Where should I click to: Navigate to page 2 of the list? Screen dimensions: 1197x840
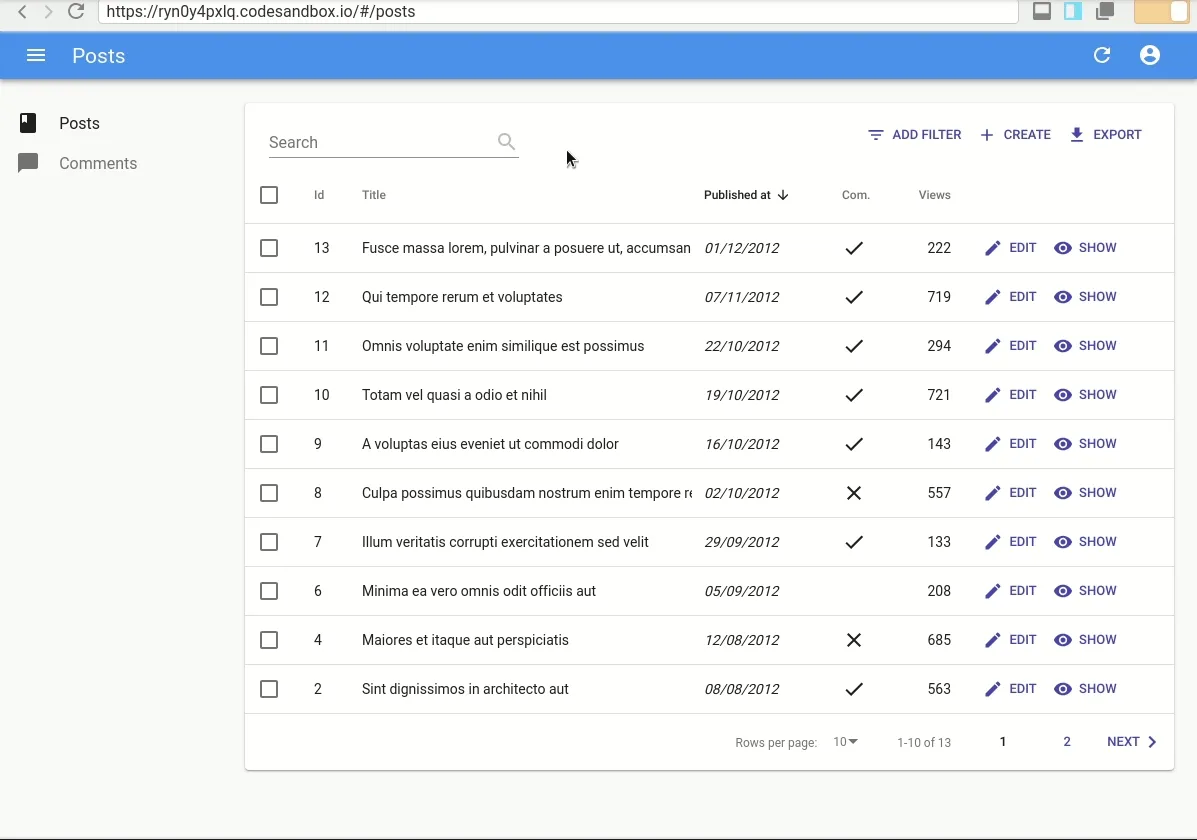1066,741
